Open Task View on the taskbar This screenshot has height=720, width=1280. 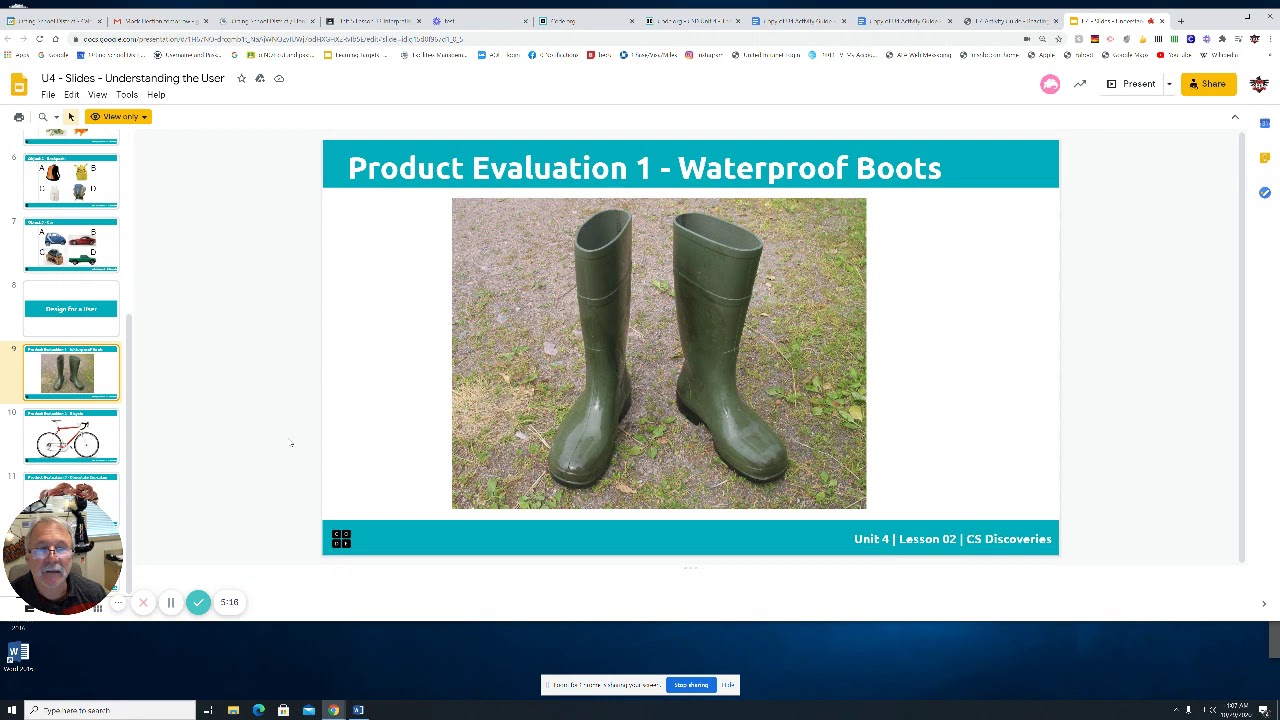208,710
